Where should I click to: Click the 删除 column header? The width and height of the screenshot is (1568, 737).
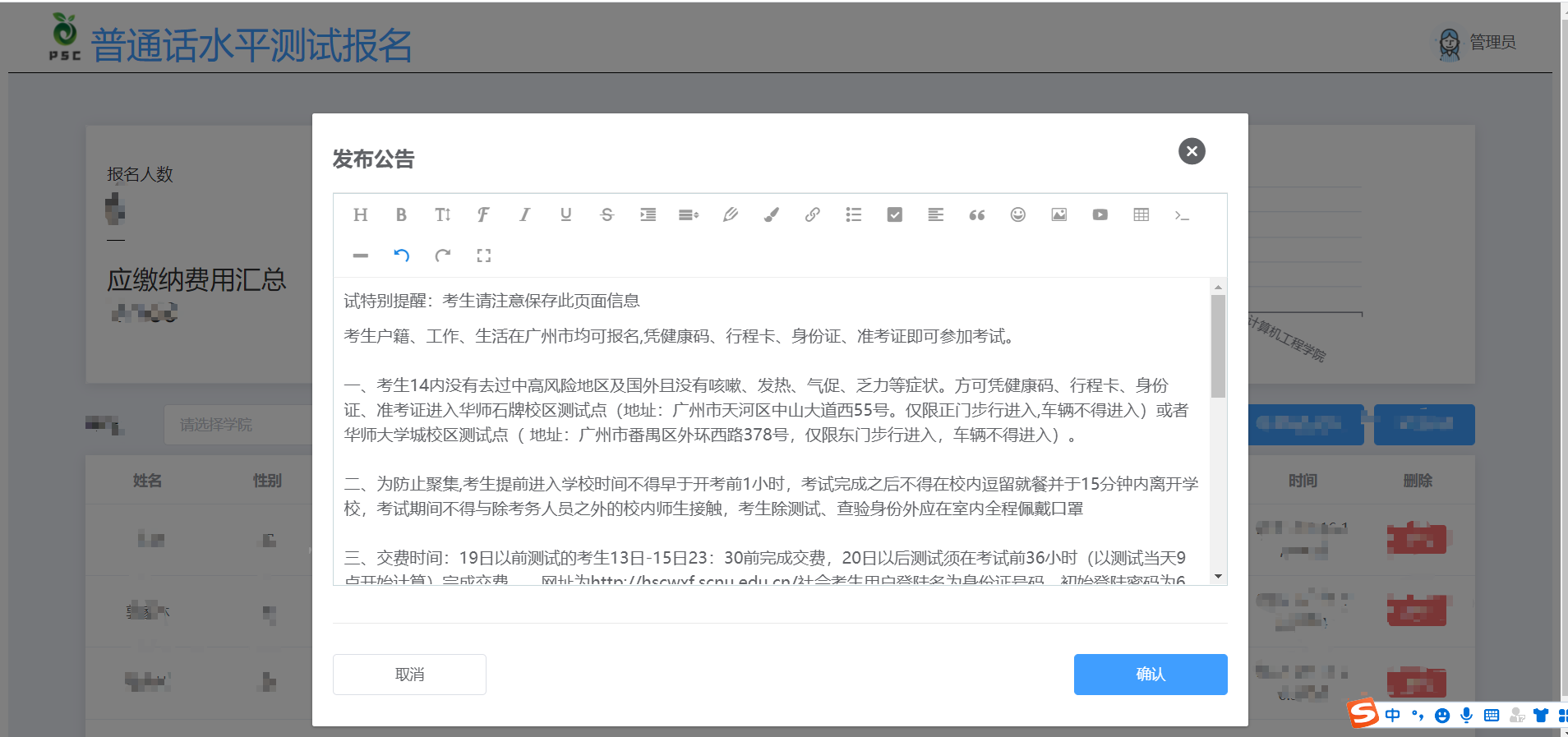pyautogui.click(x=1418, y=481)
